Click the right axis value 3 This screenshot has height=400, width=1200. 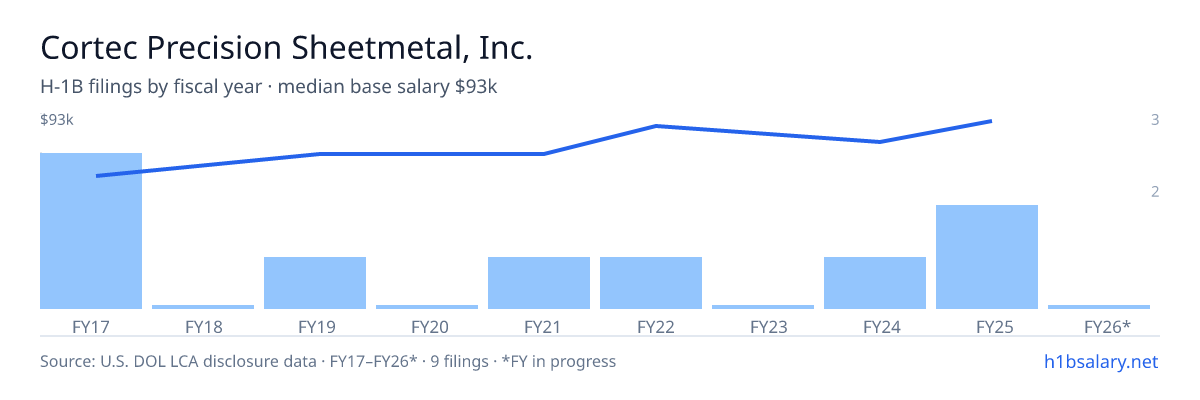click(1155, 120)
